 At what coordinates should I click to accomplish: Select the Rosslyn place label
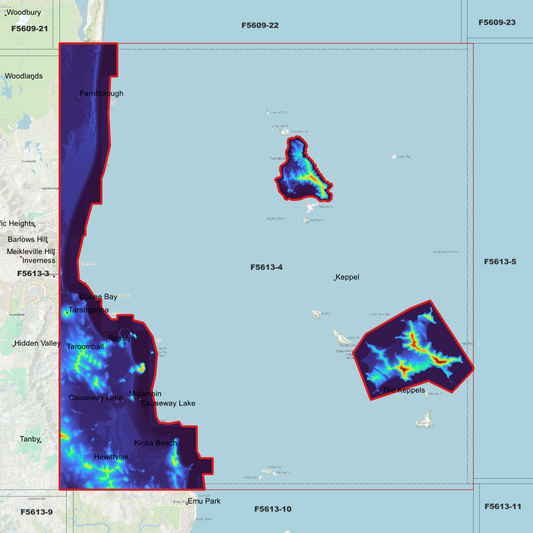[x=121, y=338]
